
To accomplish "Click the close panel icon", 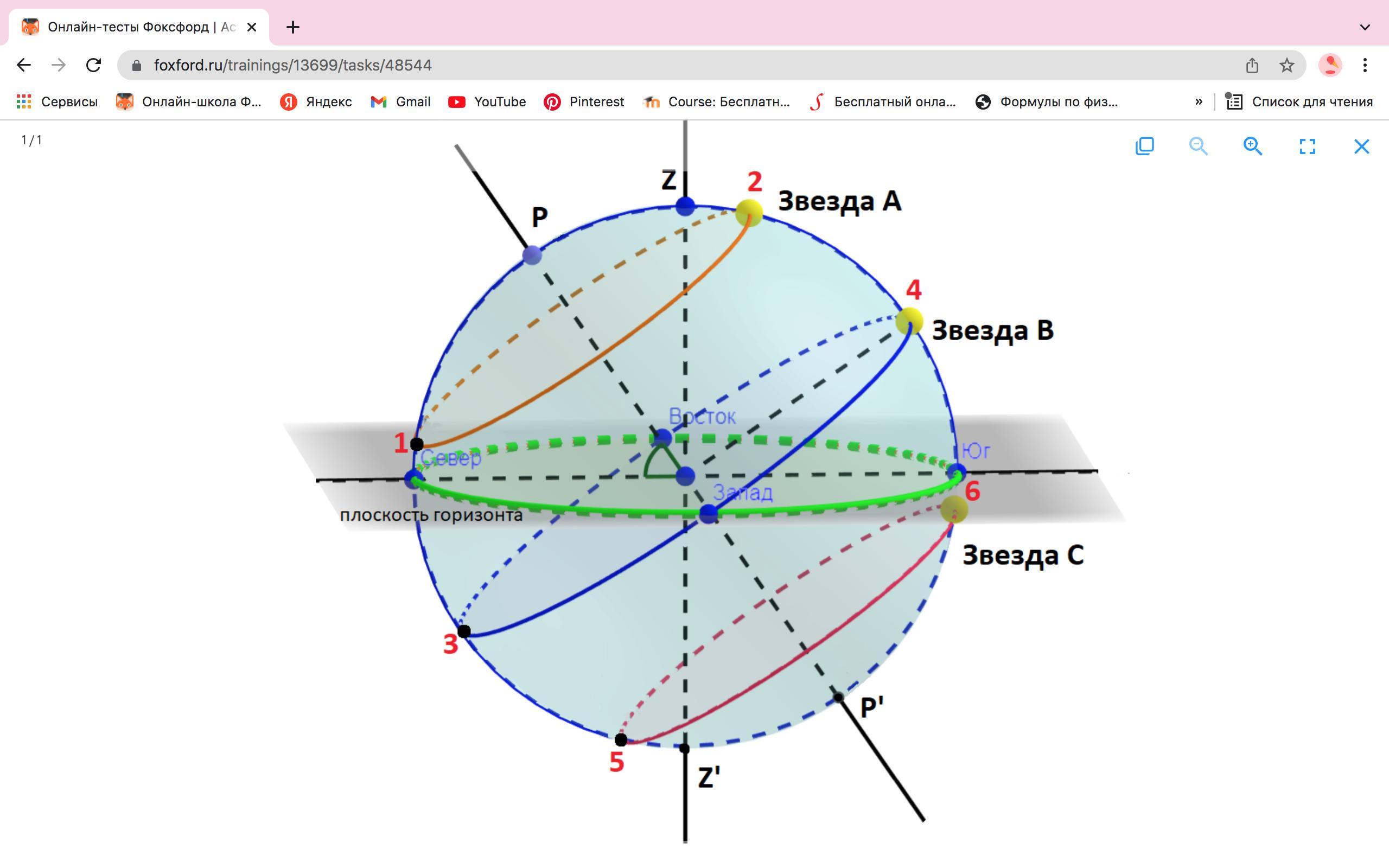I will (1362, 146).
